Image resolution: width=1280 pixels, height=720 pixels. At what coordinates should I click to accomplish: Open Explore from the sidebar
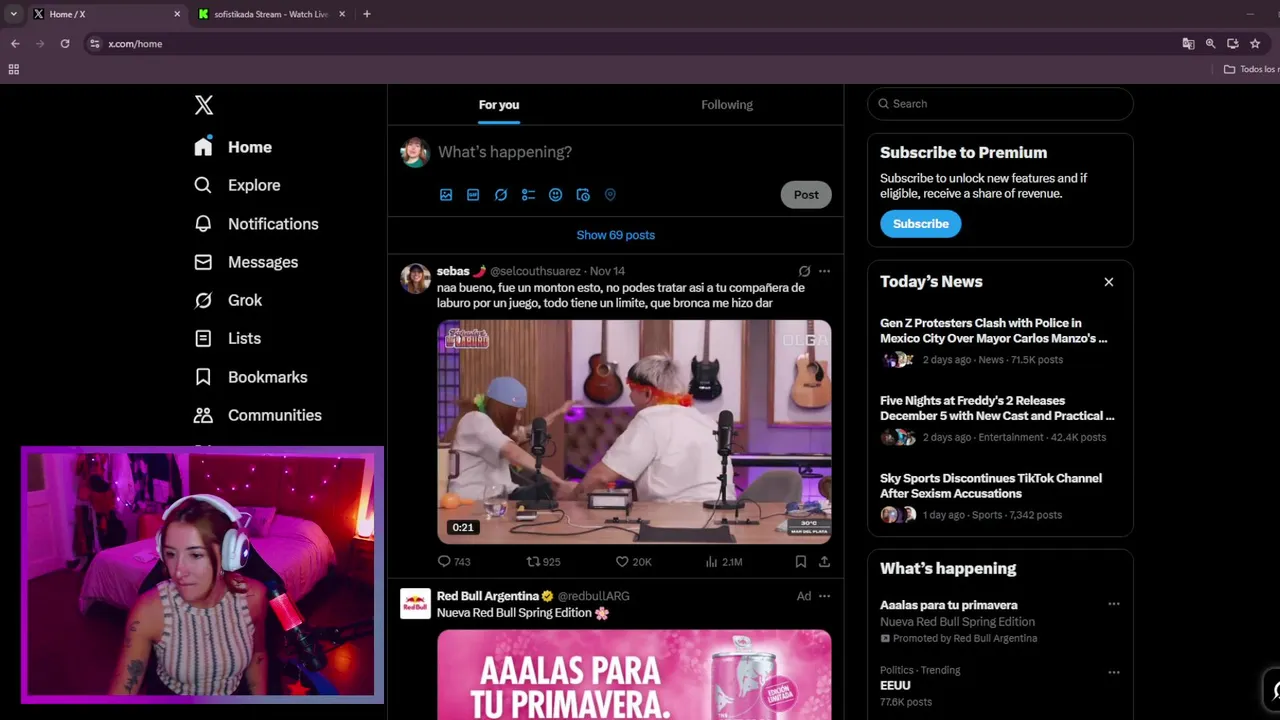coord(237,185)
